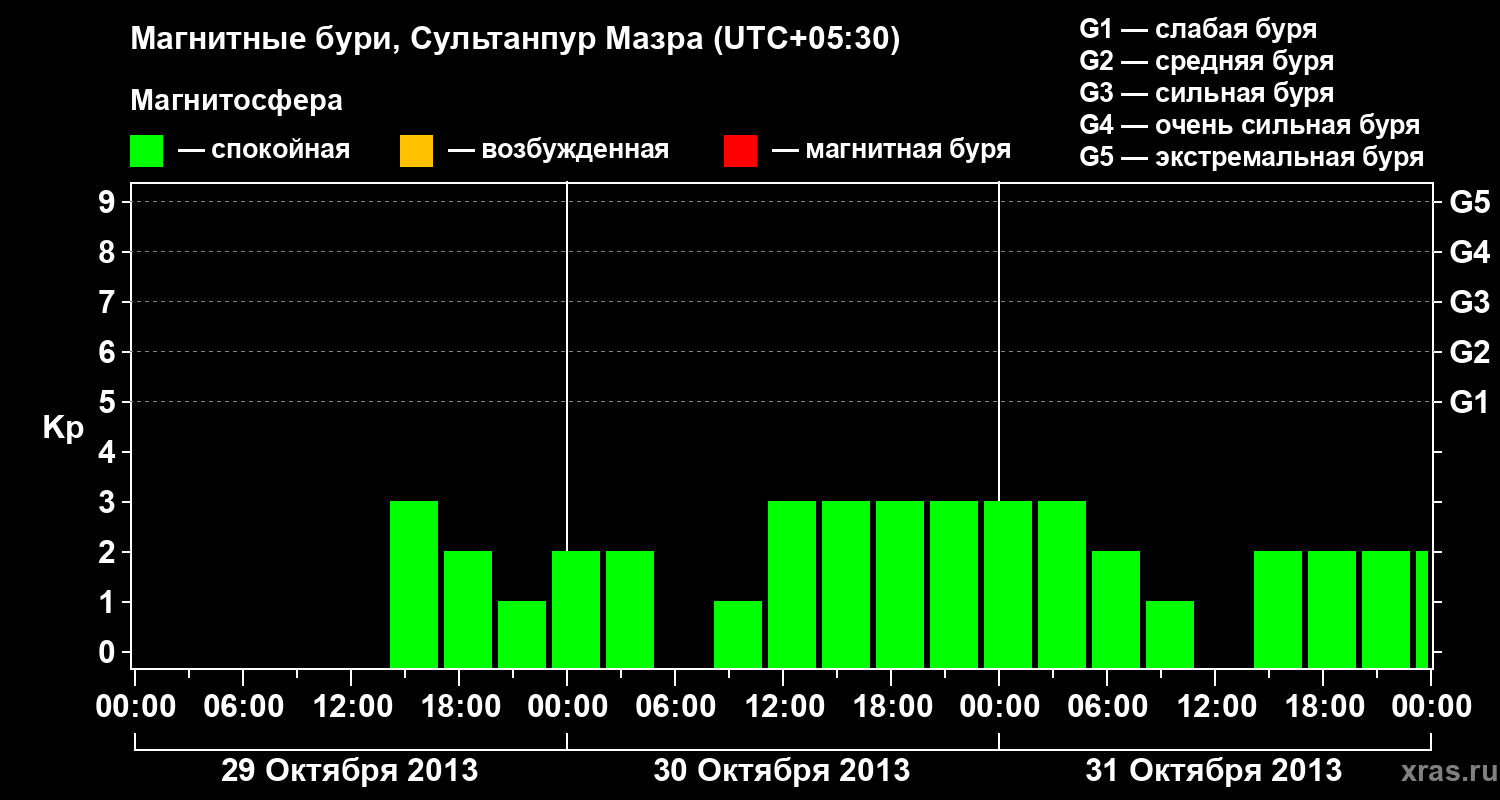This screenshot has width=1500, height=800.
Task: Click the '06:00' tick label of 31 October
Action: [x=1106, y=707]
